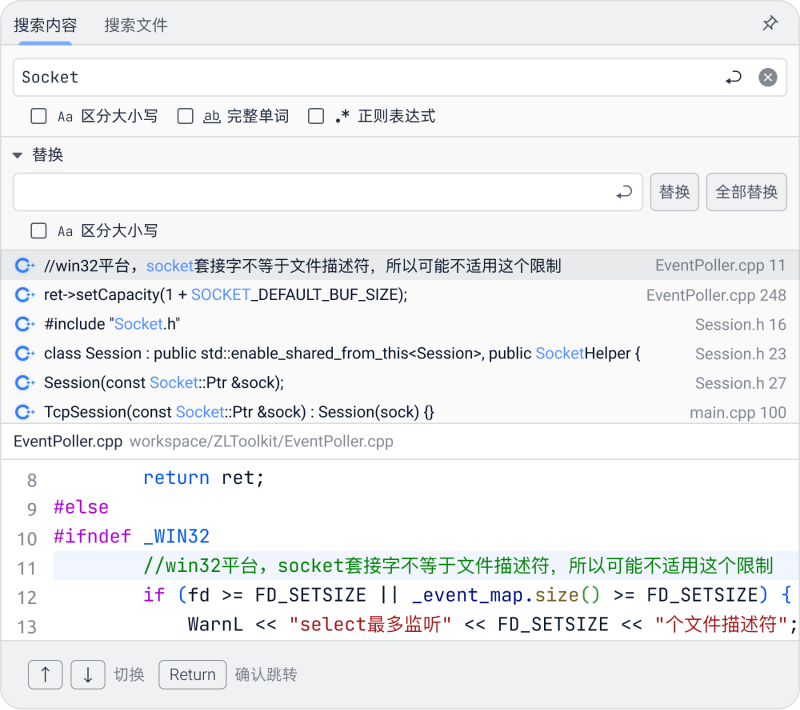Click the 全部替换 button

746,192
